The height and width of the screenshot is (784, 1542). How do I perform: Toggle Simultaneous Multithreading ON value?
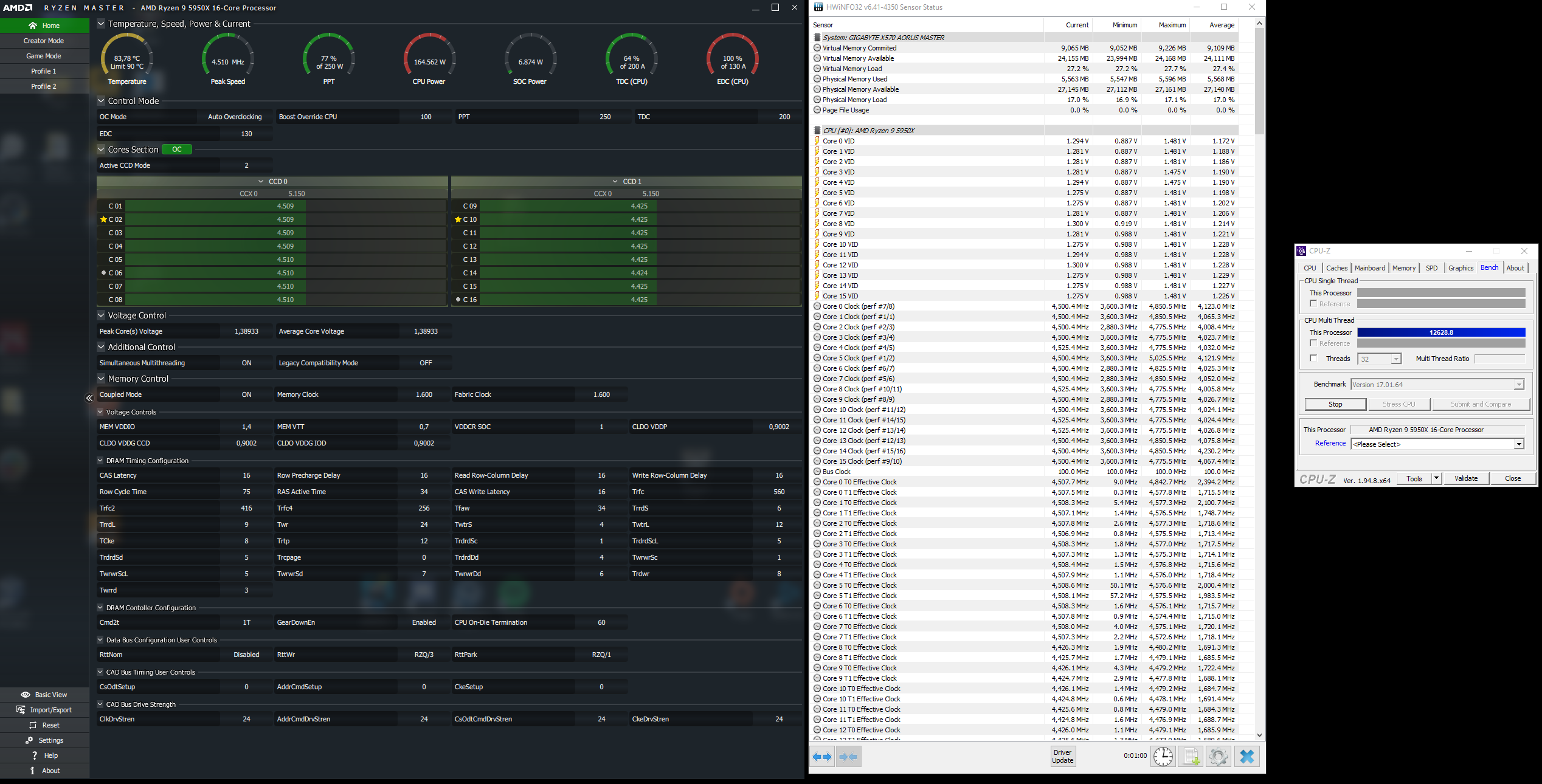246,363
